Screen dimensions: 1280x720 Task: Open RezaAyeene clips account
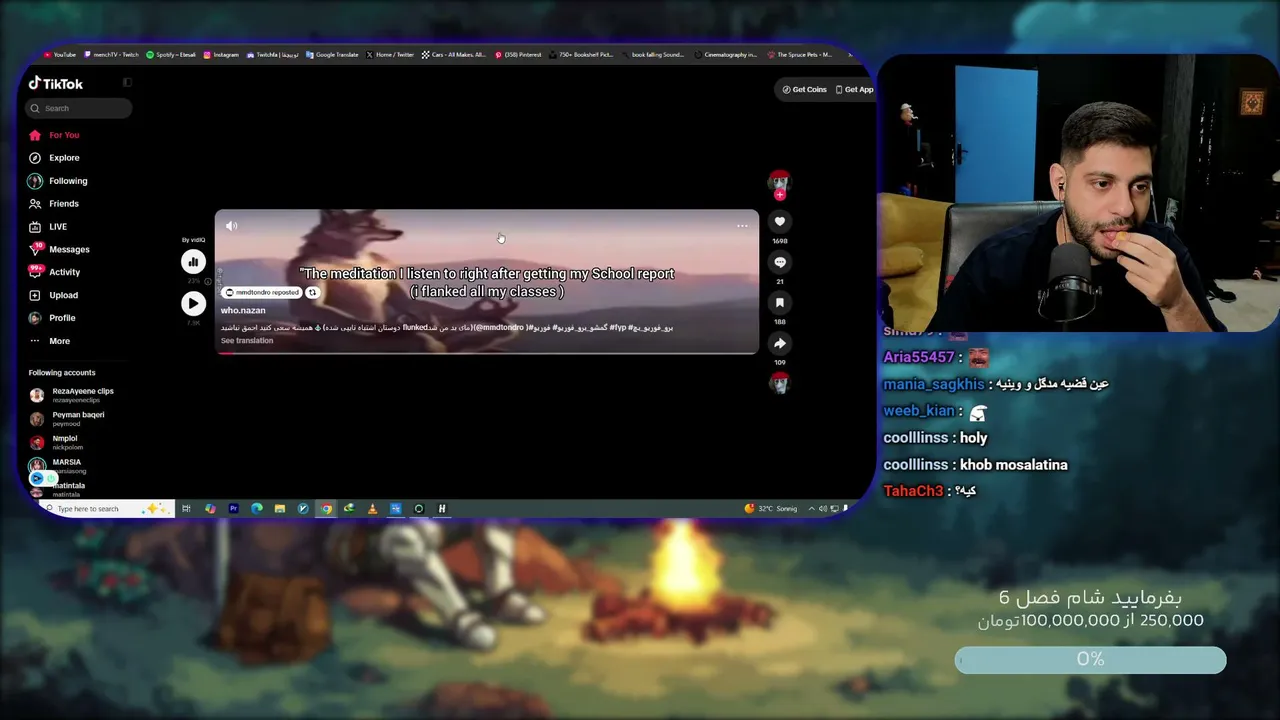click(72, 395)
